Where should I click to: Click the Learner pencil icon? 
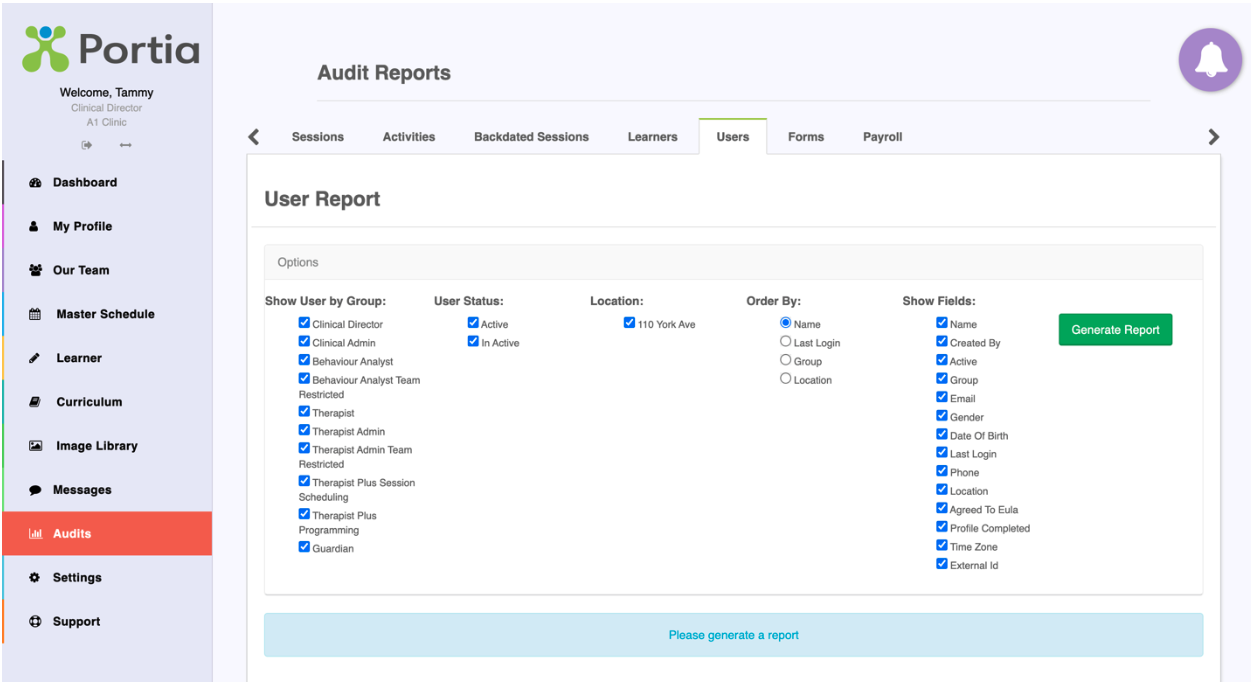34,359
